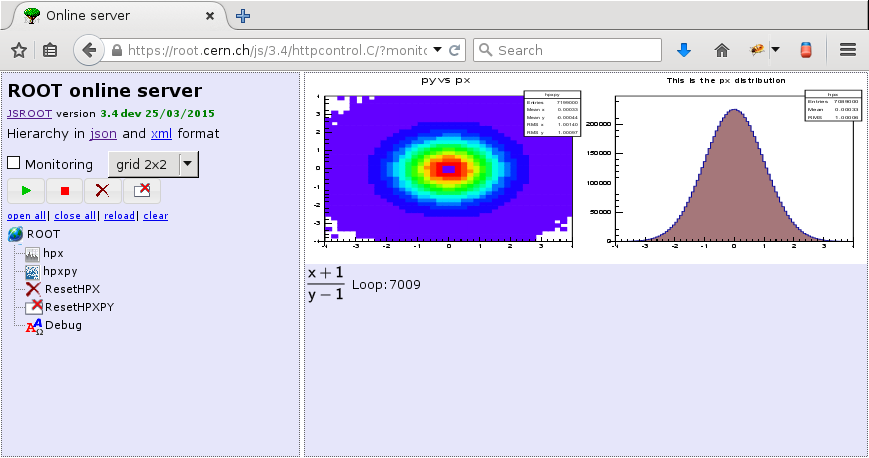
Task: Show URL history dropdown in address bar
Action: [438, 50]
